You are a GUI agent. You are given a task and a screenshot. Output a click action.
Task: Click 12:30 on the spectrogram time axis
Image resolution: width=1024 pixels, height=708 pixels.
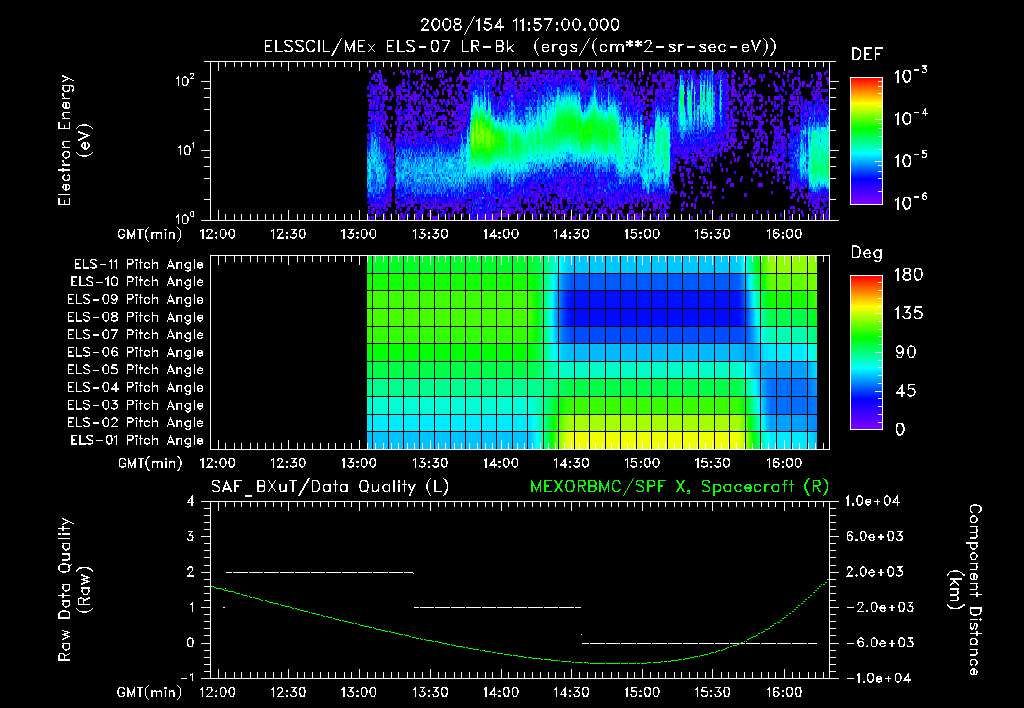click(288, 234)
